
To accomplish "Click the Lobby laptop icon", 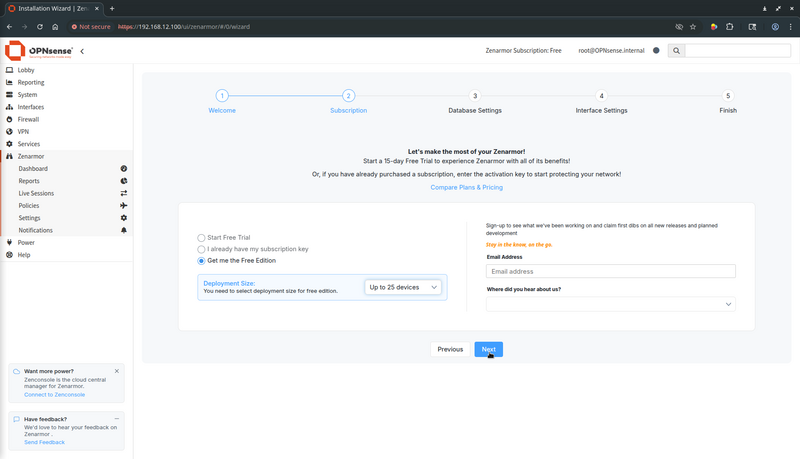I will 9,70.
